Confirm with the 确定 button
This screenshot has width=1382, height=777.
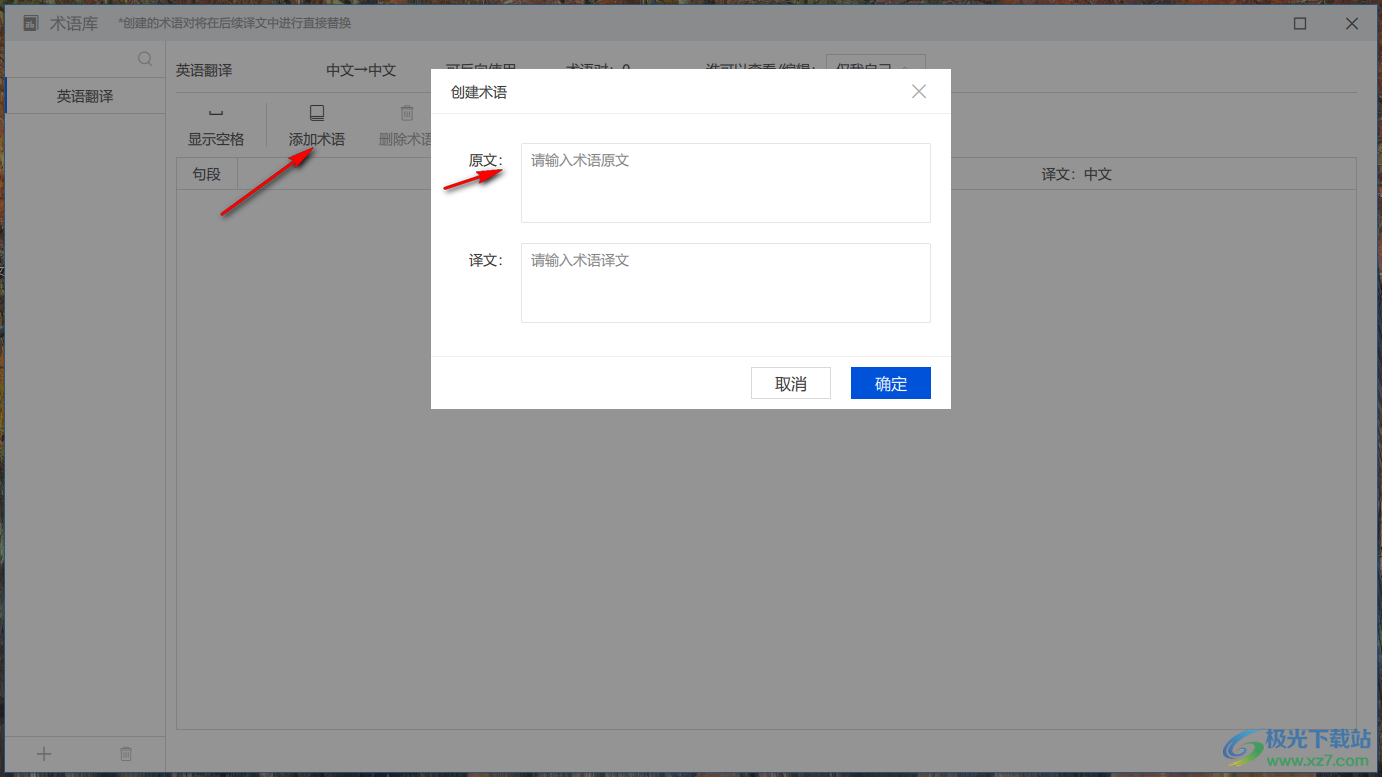click(x=891, y=383)
